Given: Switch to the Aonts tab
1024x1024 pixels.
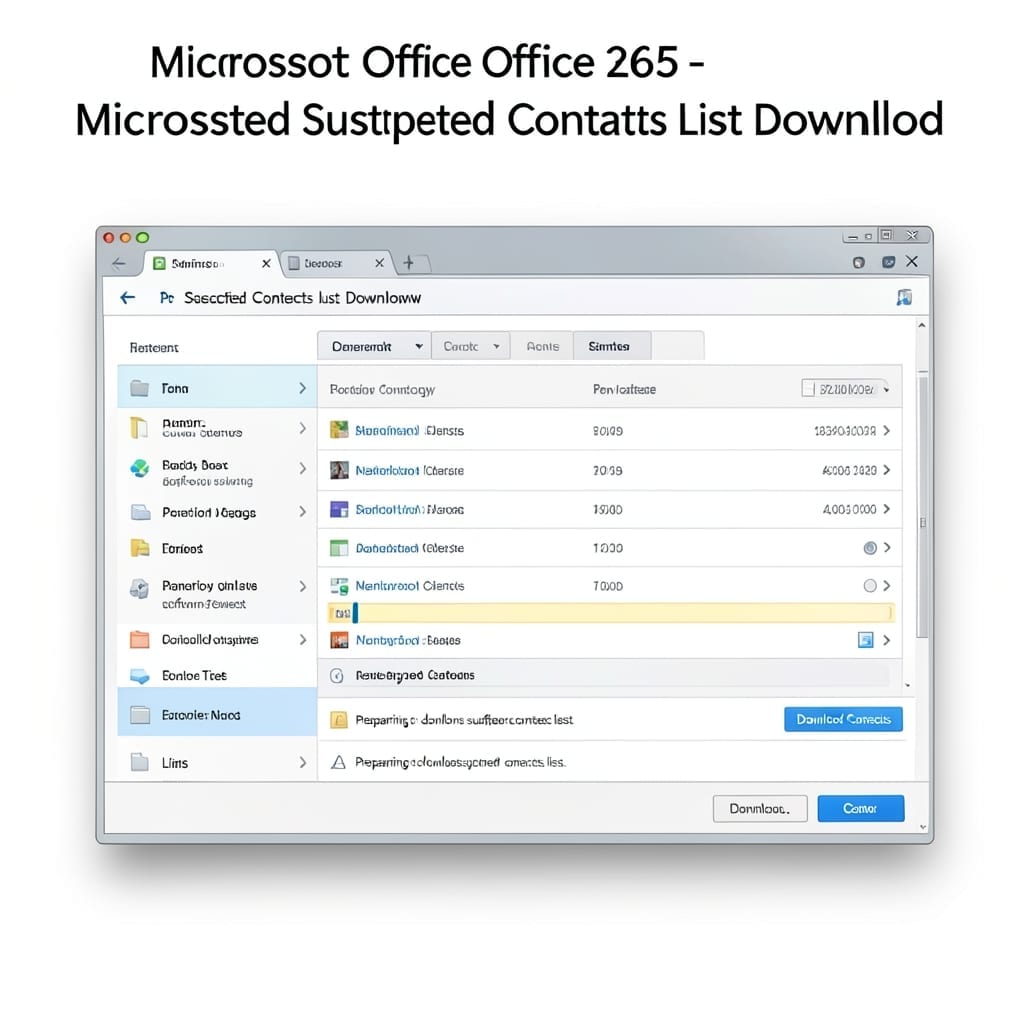Looking at the screenshot, I should tap(542, 346).
